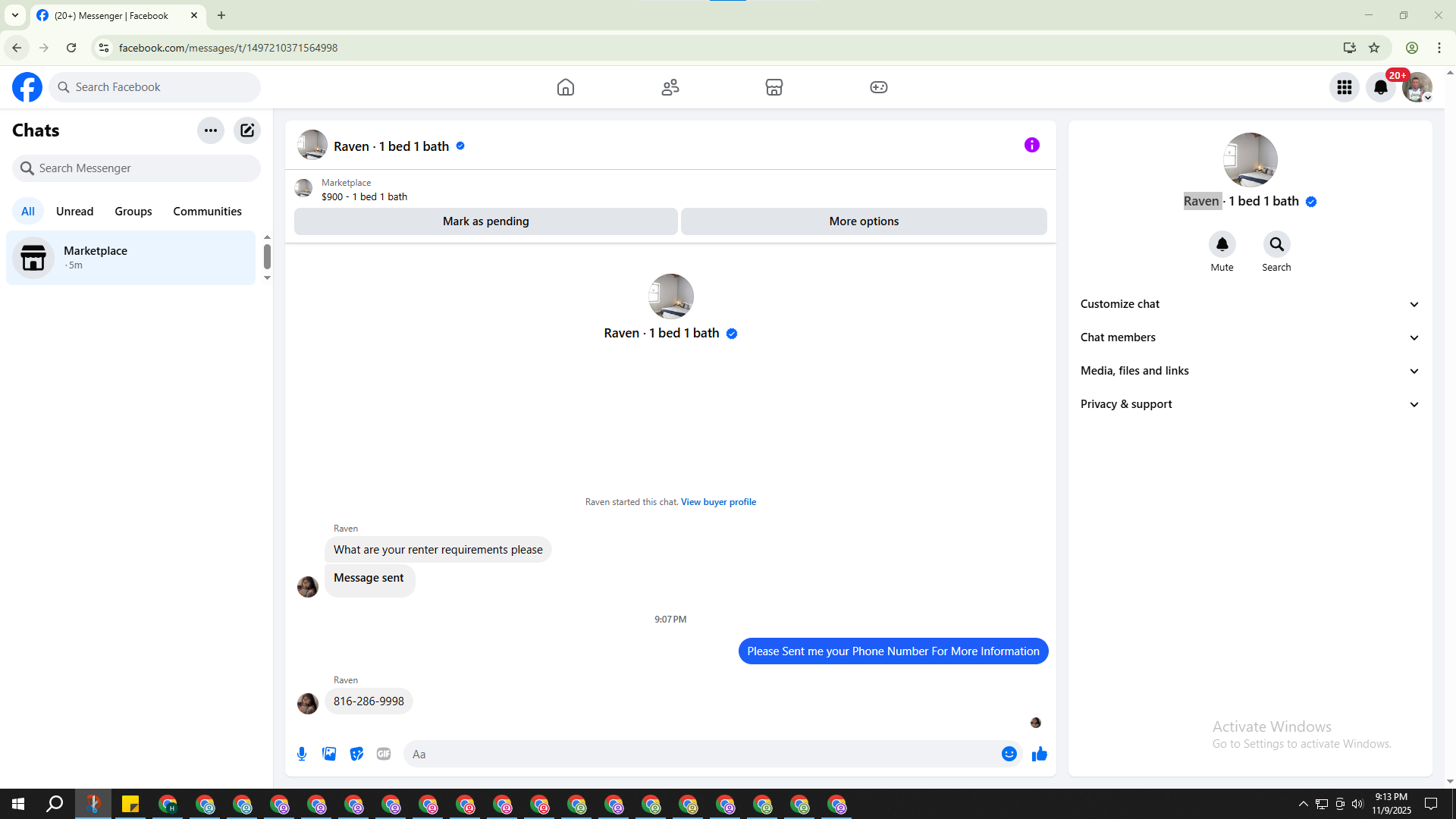
Task: Expand the Chat members section
Action: [x=1250, y=337]
